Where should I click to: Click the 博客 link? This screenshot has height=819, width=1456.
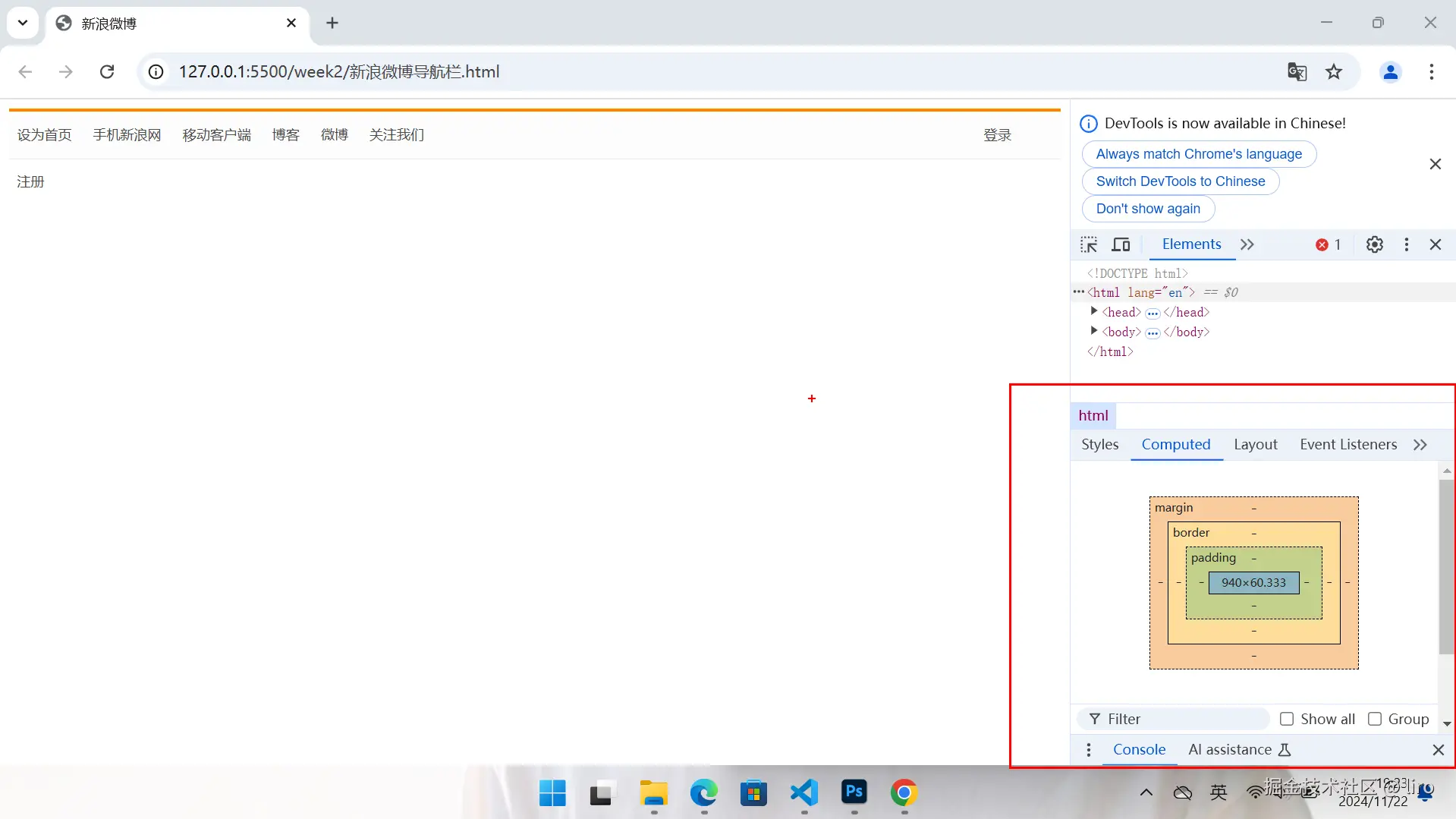pyautogui.click(x=285, y=135)
